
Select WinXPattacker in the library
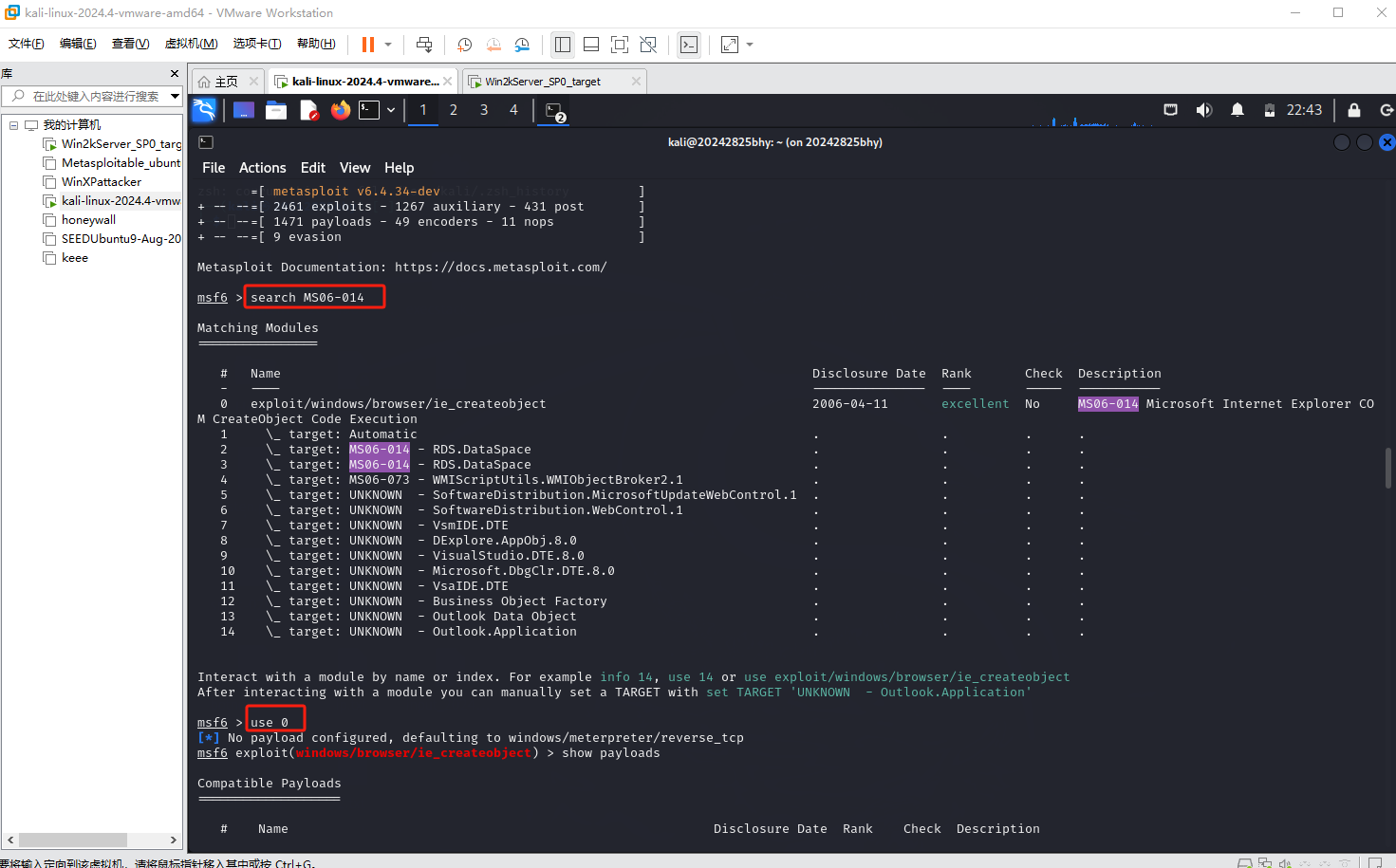92,182
